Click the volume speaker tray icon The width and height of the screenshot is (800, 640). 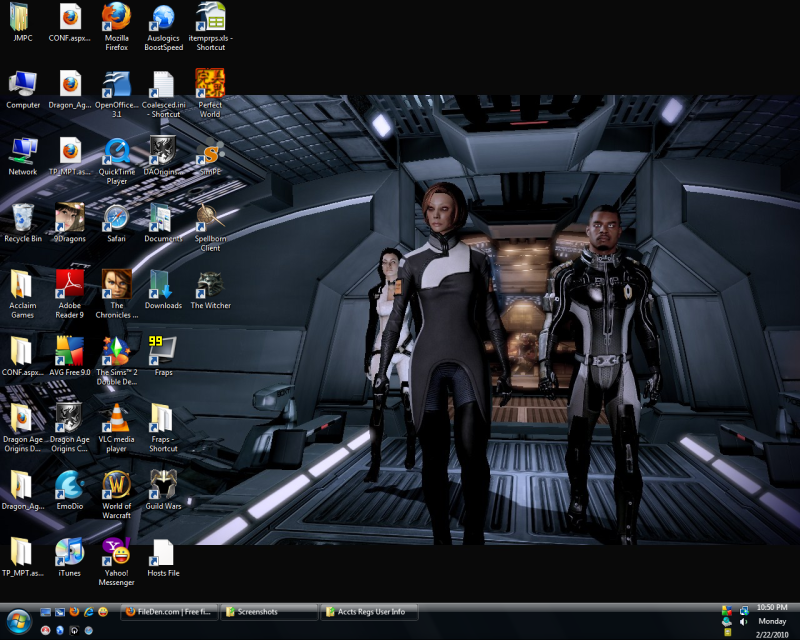tap(743, 622)
